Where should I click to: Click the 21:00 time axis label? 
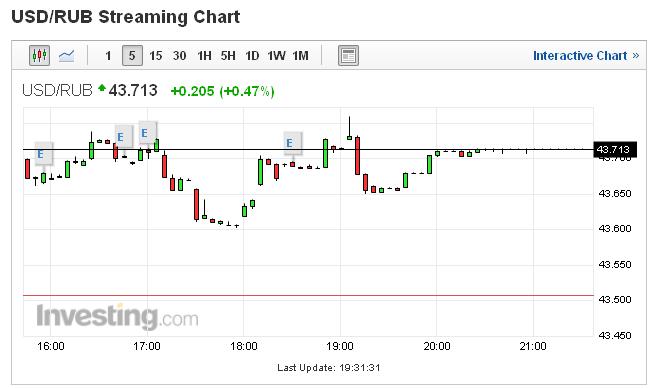point(533,346)
